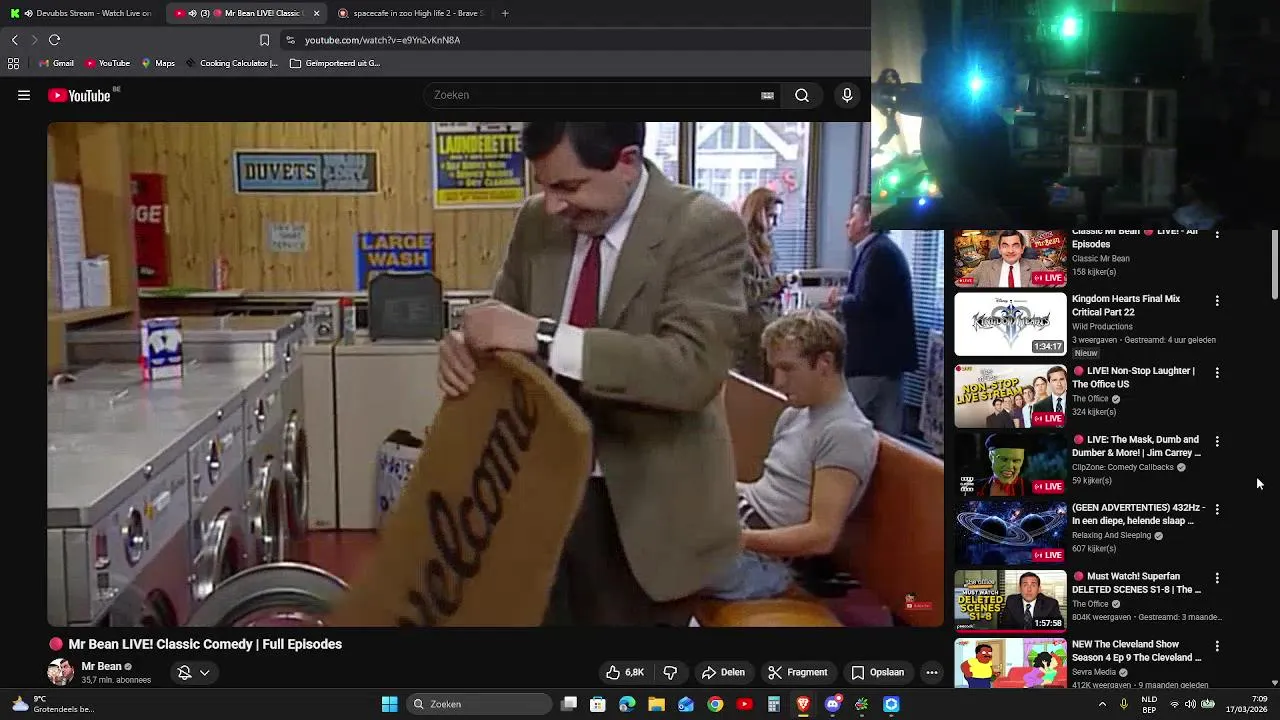Image resolution: width=1280 pixels, height=720 pixels.
Task: Start voice search with microphone icon
Action: tap(847, 95)
